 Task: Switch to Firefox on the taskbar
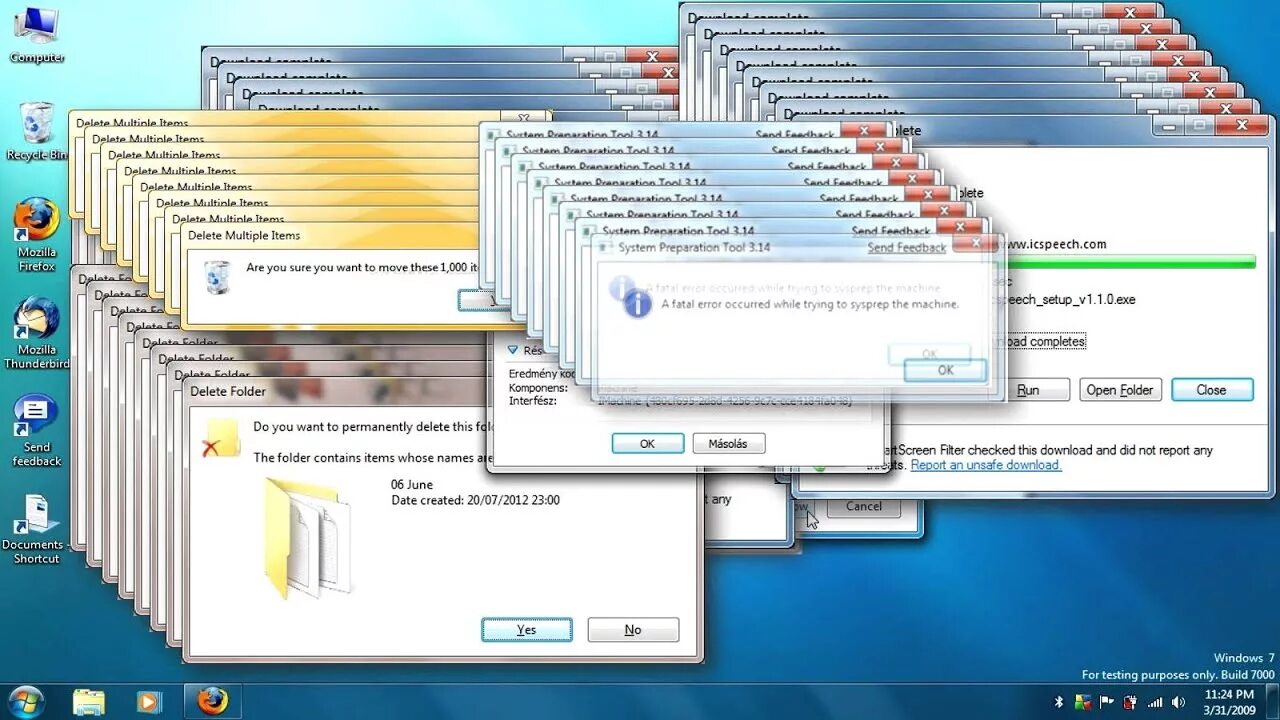[x=212, y=702]
